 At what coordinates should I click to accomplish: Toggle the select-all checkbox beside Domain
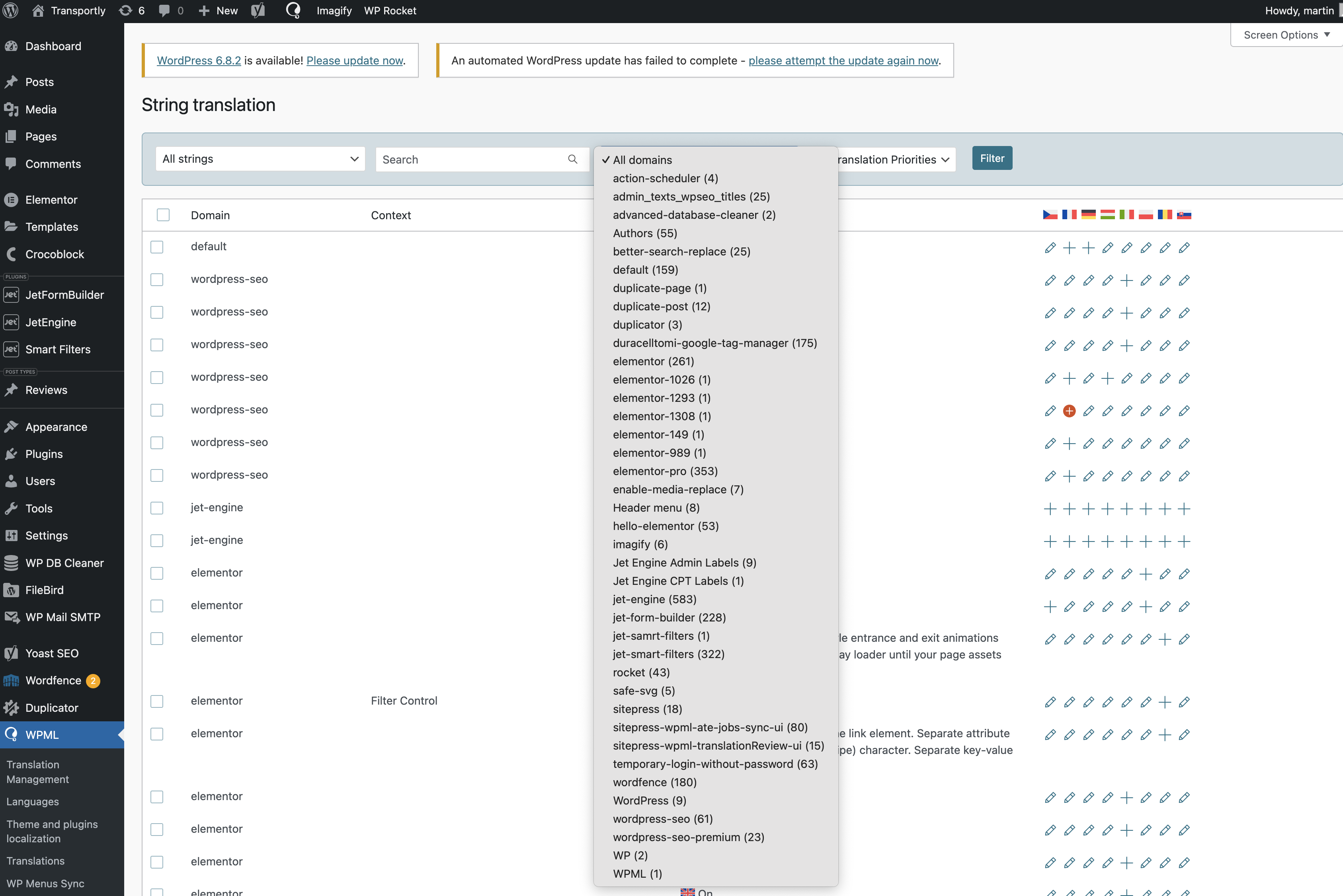[x=163, y=215]
